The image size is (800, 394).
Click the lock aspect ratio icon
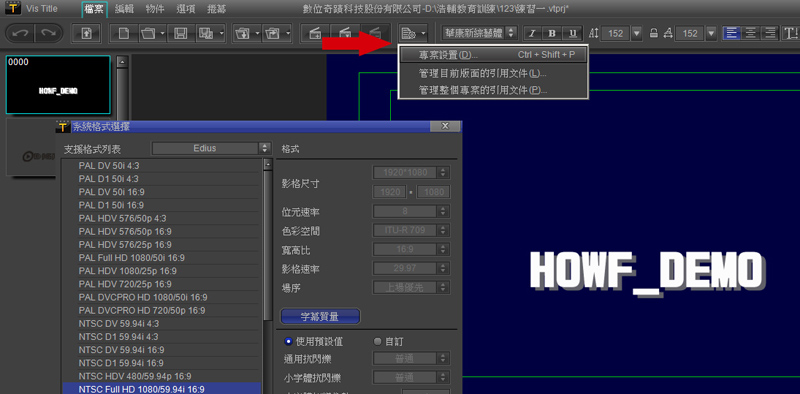[653, 34]
